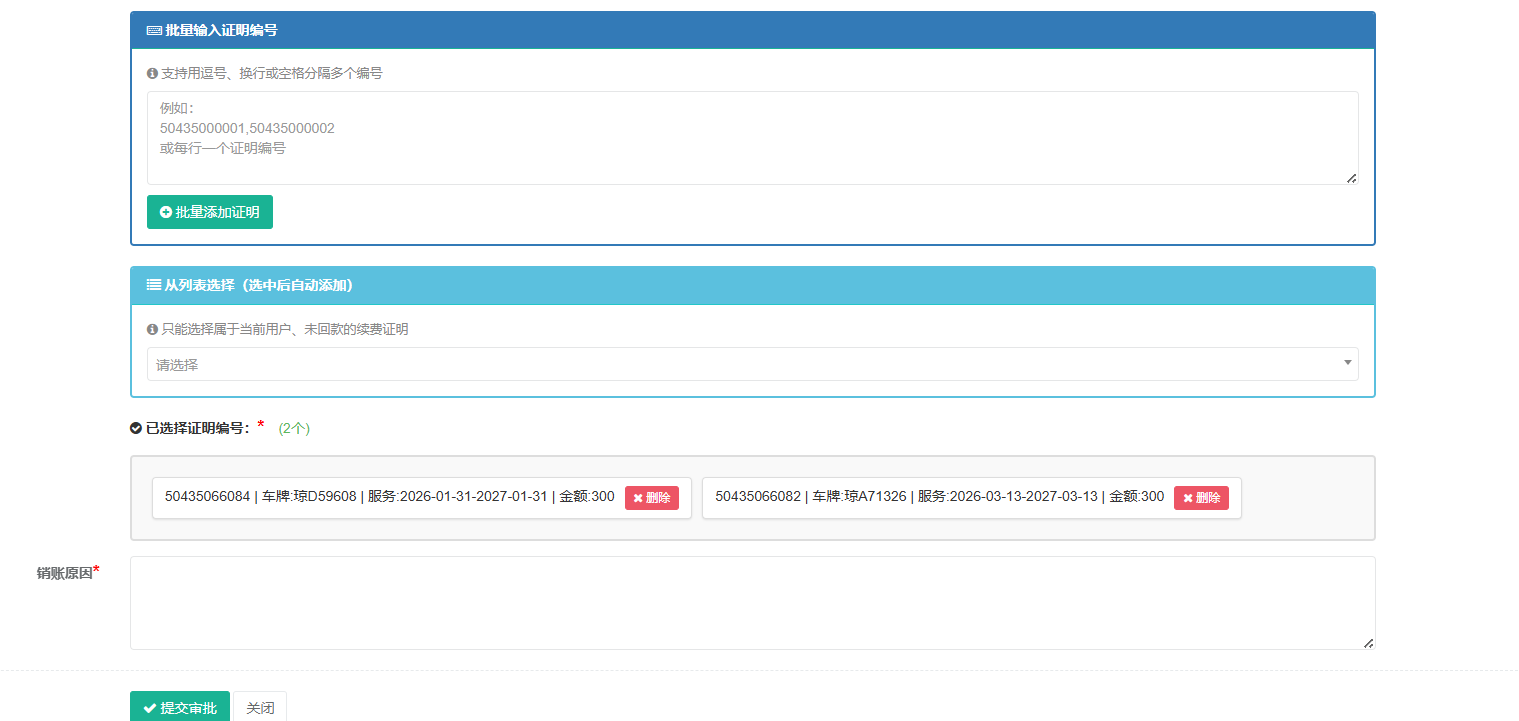
Task: Submit the form with 提交审批
Action: [x=180, y=707]
